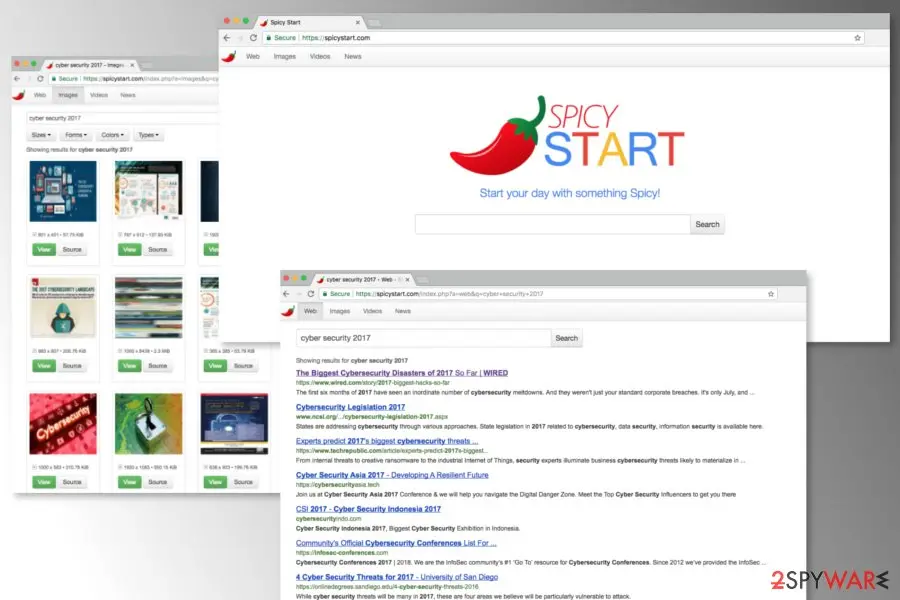The width and height of the screenshot is (900, 600).
Task: Go back in the image results window
Action: (17, 79)
